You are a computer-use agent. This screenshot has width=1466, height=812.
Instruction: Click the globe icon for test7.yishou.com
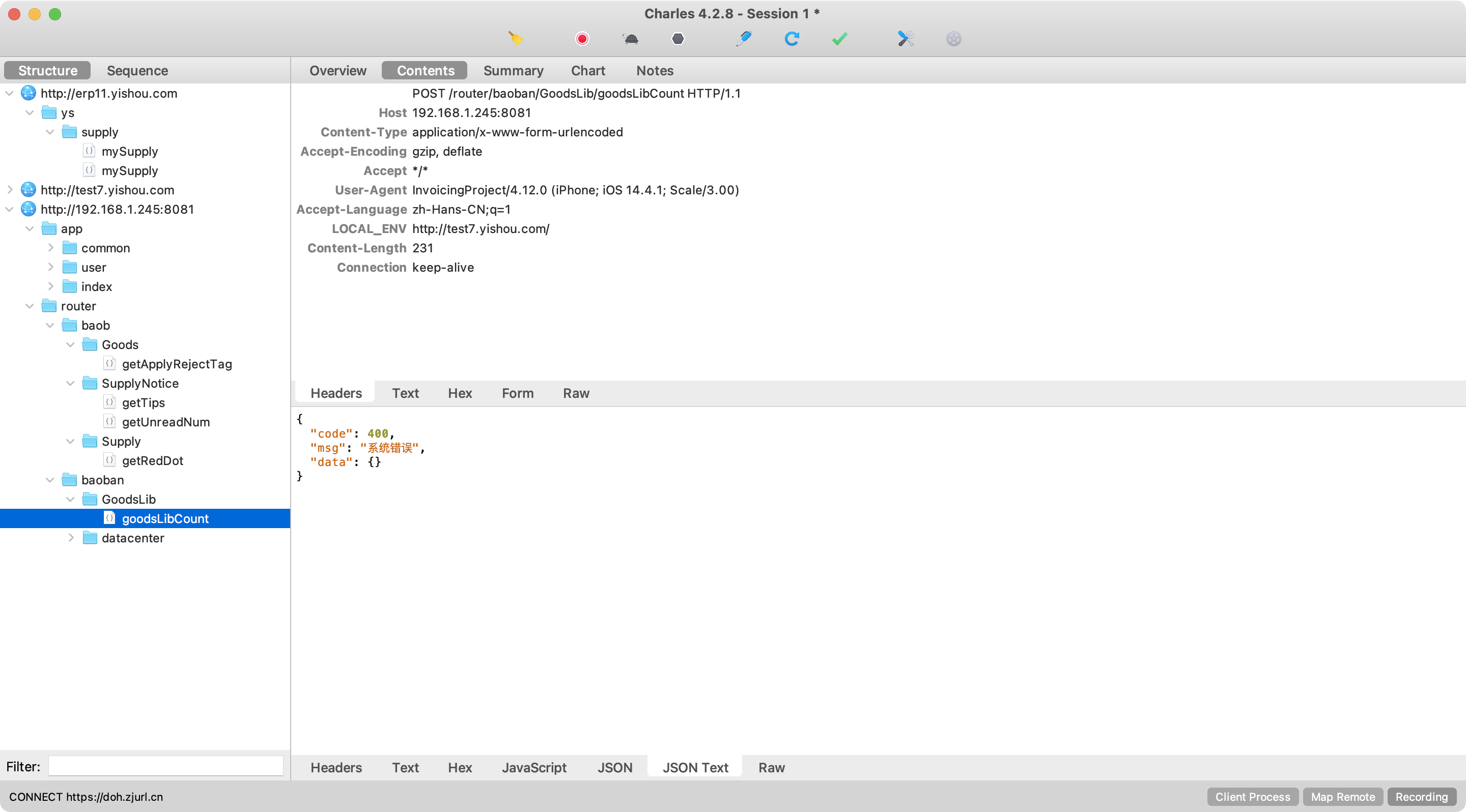29,190
